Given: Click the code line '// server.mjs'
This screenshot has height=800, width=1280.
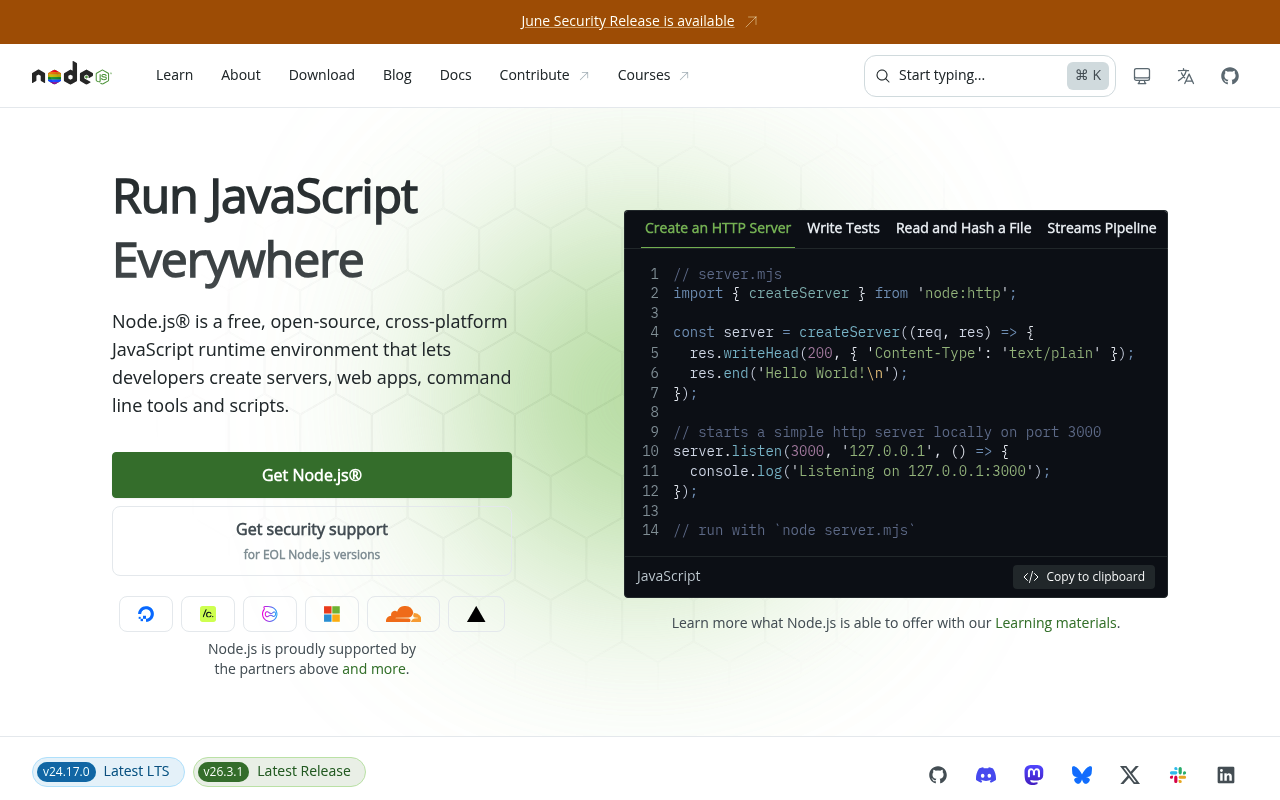Looking at the screenshot, I should coord(728,274).
